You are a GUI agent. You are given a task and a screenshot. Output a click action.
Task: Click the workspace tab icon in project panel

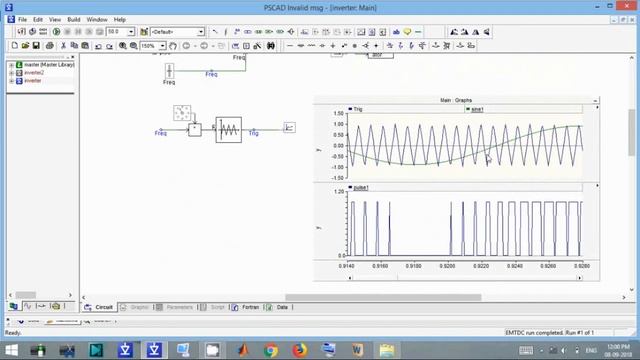pyautogui.click(x=13, y=306)
